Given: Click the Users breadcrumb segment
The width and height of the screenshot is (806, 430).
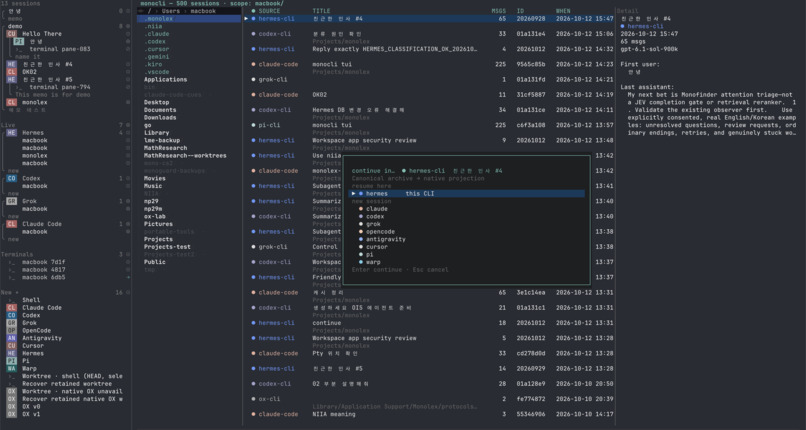Looking at the screenshot, I should (x=171, y=11).
